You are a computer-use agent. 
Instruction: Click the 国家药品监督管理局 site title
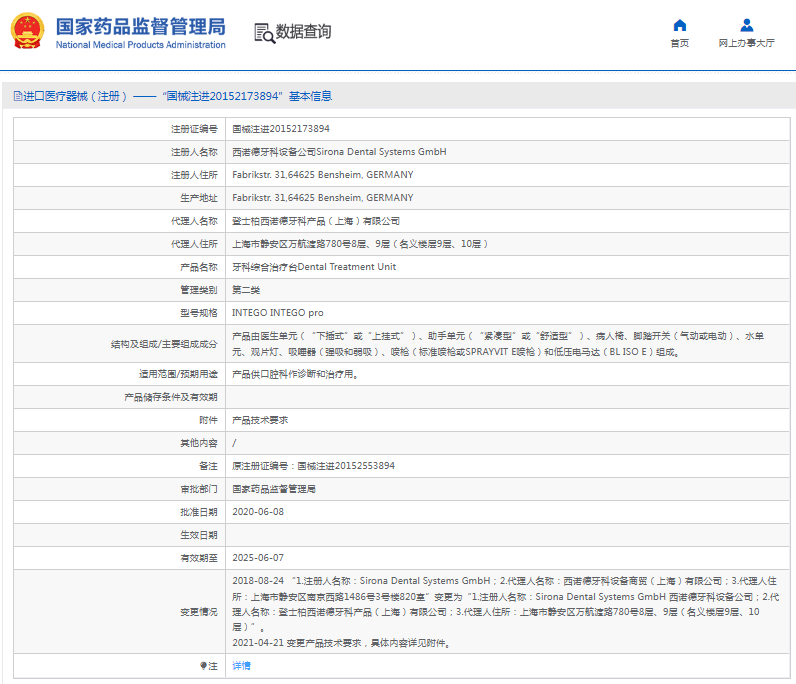pyautogui.click(x=140, y=26)
